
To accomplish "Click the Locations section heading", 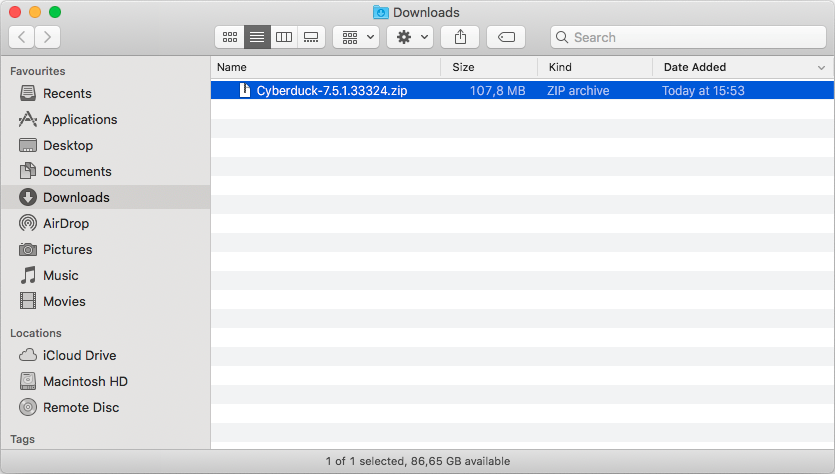I will [x=36, y=333].
